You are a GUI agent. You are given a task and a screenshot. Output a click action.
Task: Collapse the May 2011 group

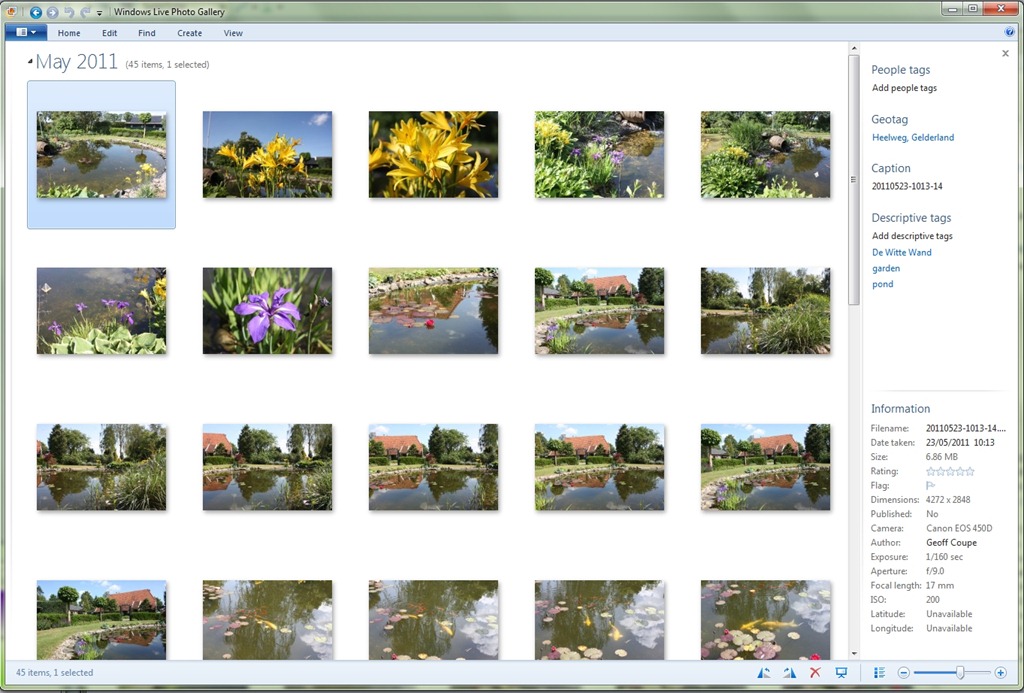29,62
